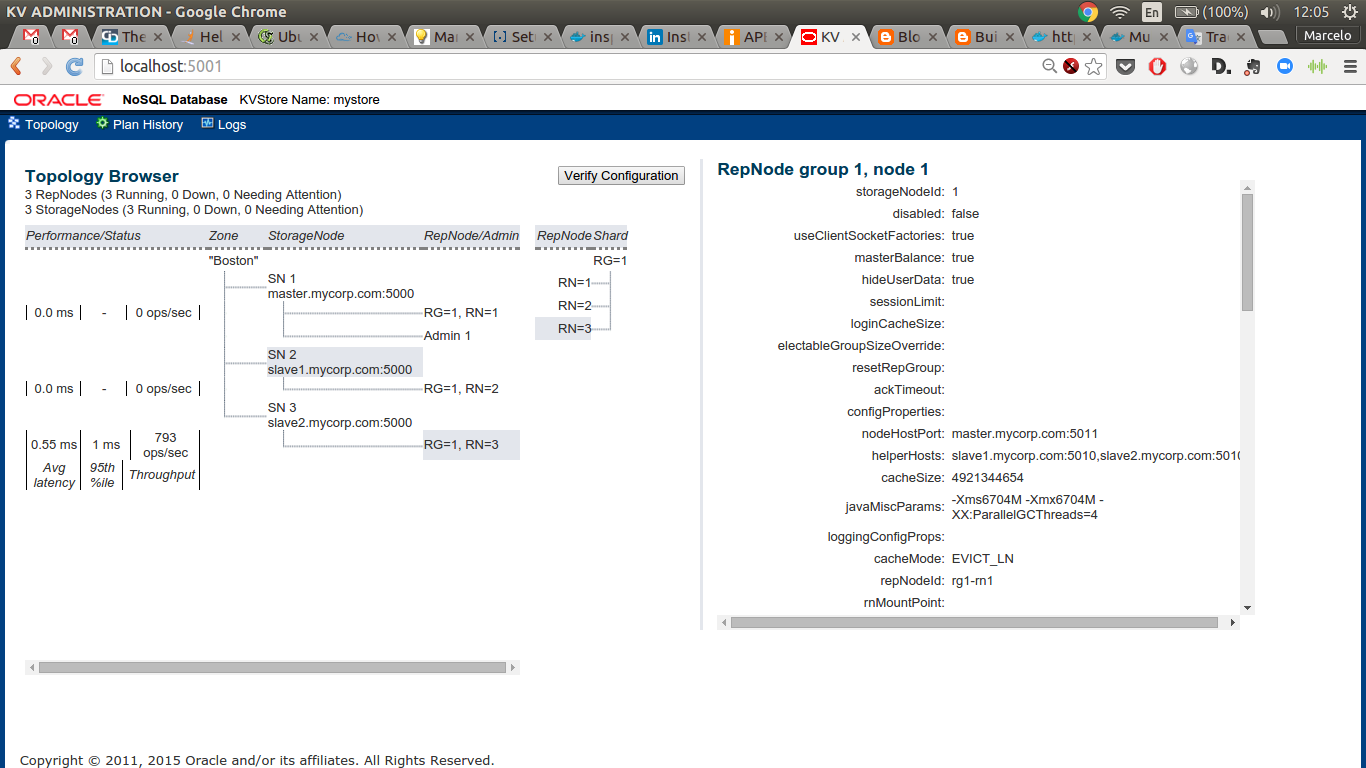1366x768 pixels.
Task: Click the details panel right scroll arrow
Action: click(x=1233, y=622)
